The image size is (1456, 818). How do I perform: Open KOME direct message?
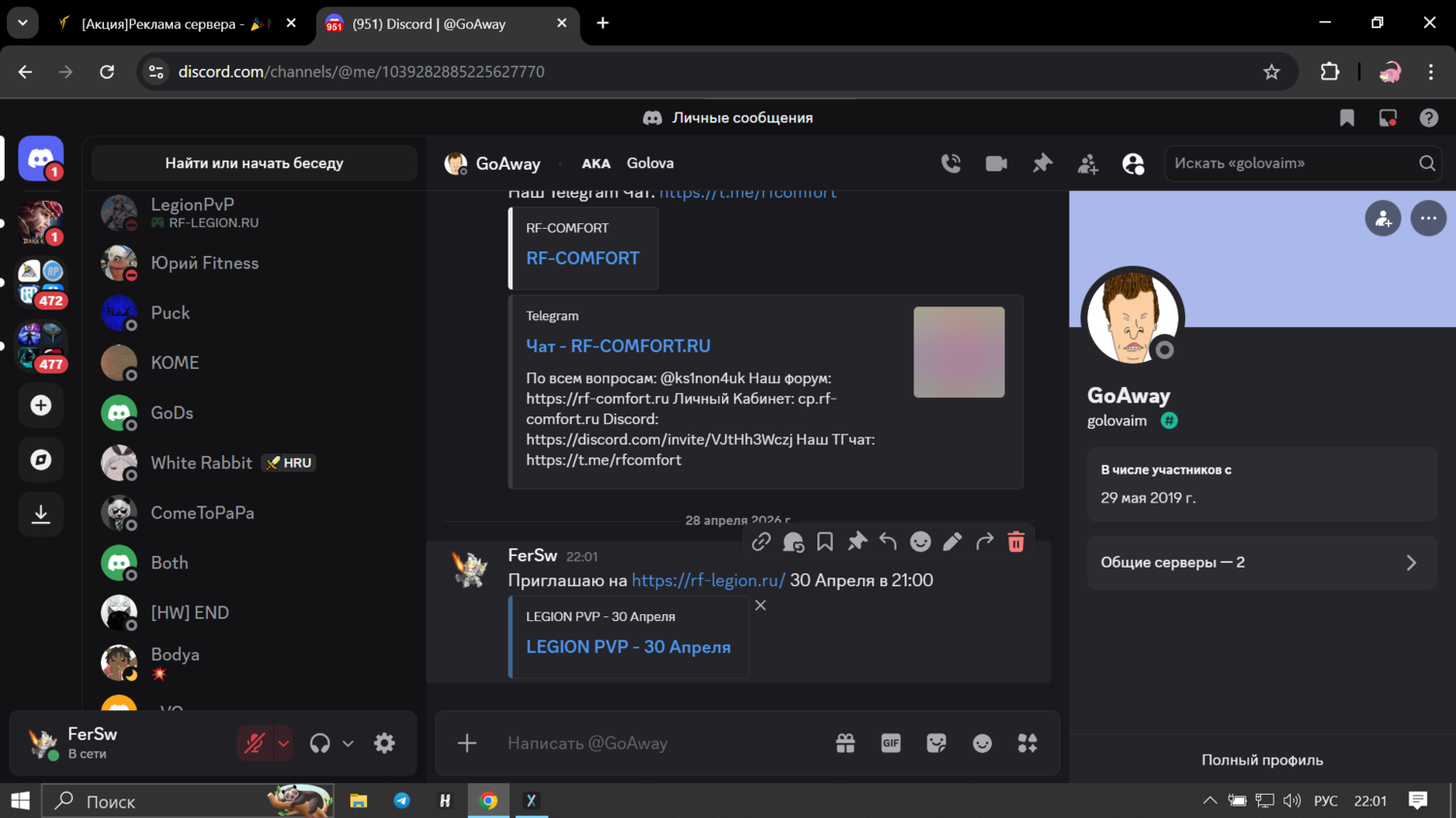pos(254,363)
